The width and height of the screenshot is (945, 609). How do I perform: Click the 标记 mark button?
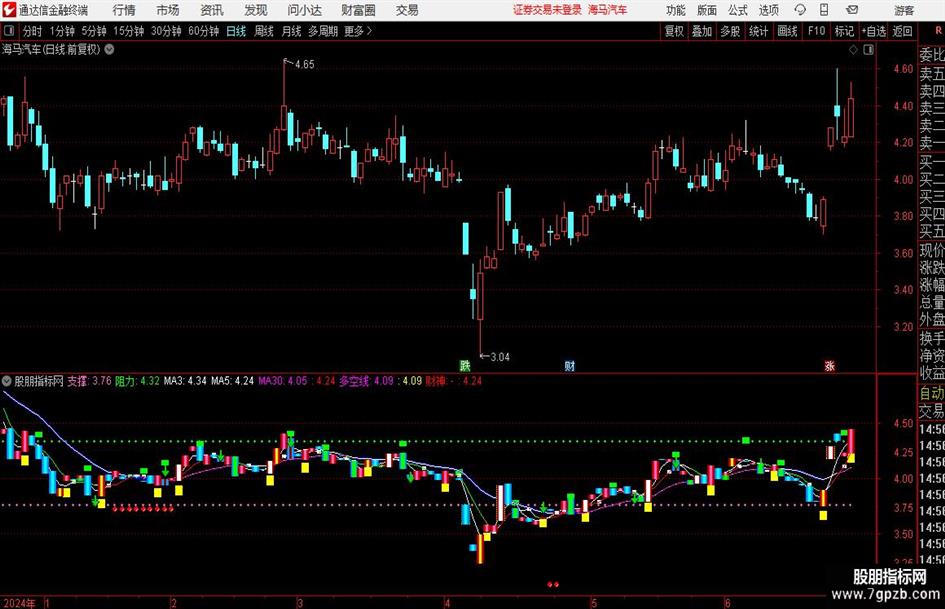pos(844,31)
